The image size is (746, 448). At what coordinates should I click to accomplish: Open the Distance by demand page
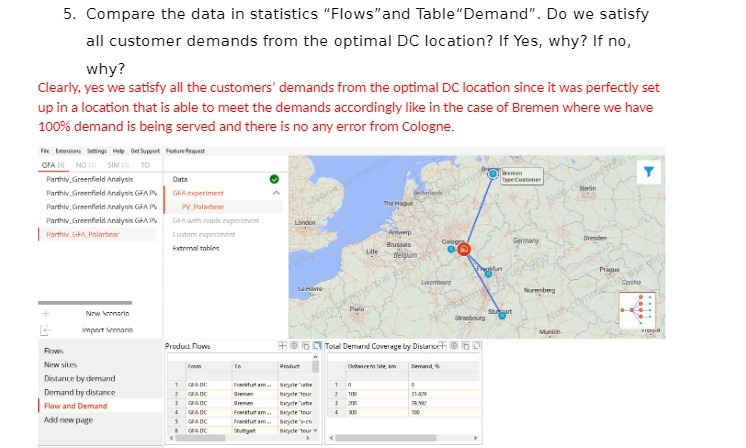click(79, 378)
